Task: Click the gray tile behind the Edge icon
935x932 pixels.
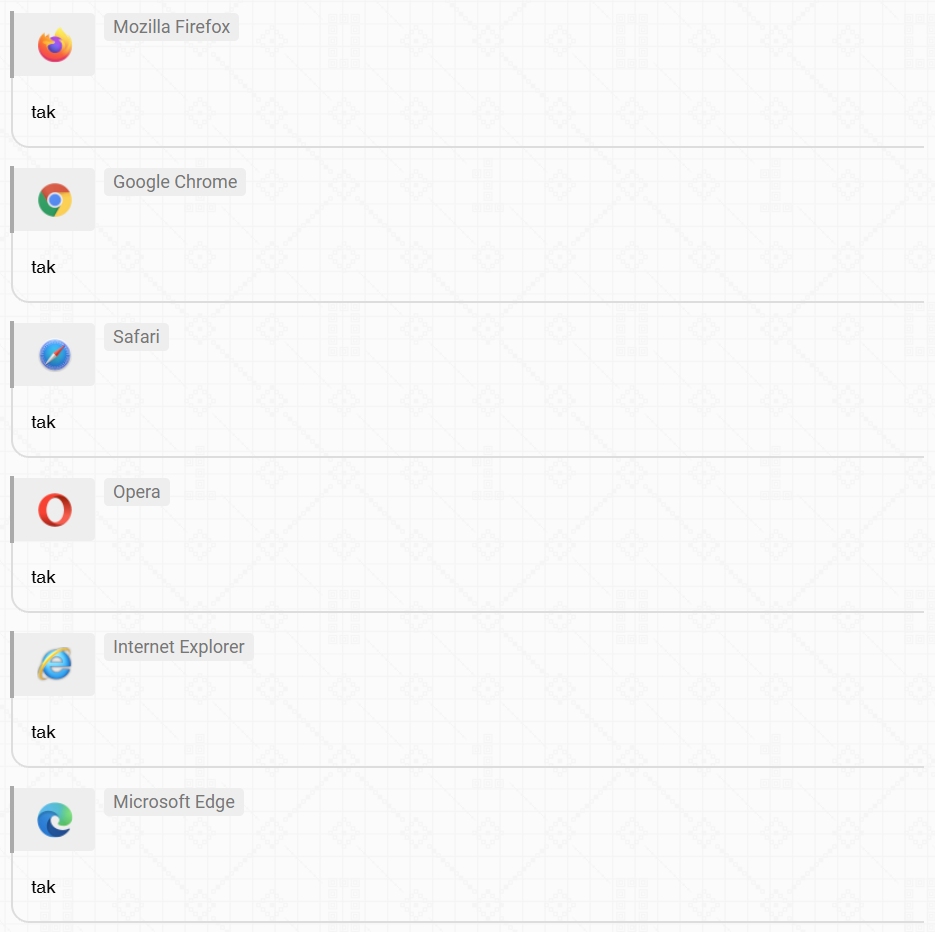Action: (x=54, y=820)
